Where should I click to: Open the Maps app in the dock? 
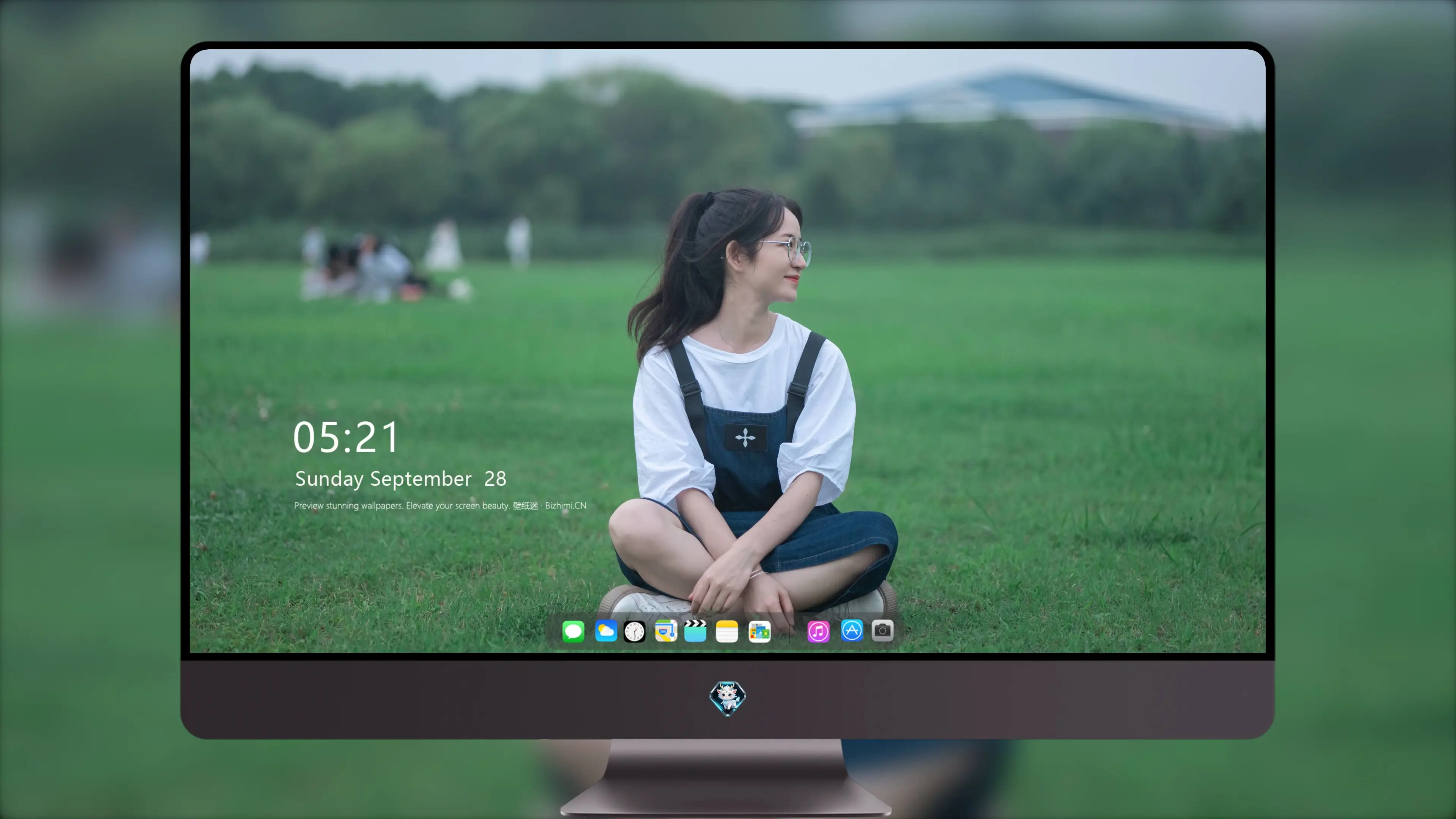666,631
